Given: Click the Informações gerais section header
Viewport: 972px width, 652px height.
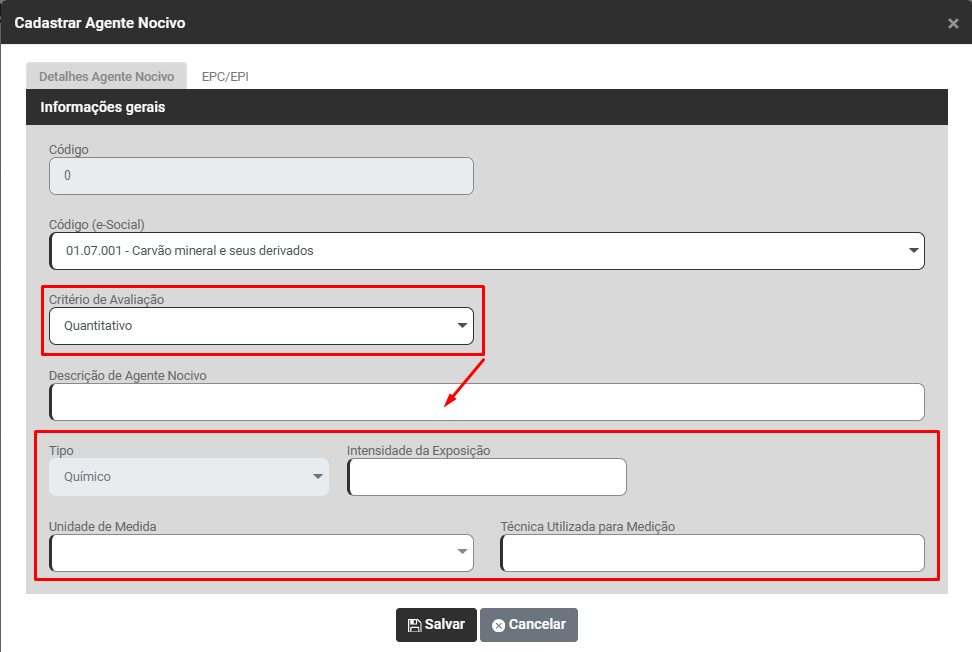Looking at the screenshot, I should point(487,107).
